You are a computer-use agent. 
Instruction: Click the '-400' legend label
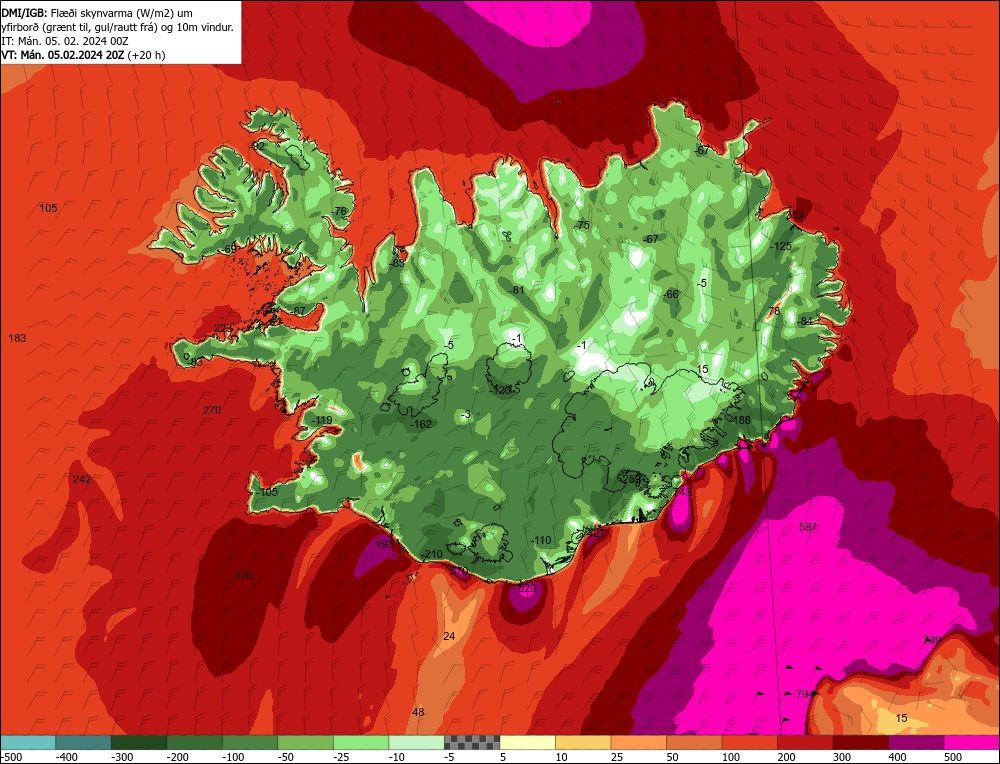[67, 757]
